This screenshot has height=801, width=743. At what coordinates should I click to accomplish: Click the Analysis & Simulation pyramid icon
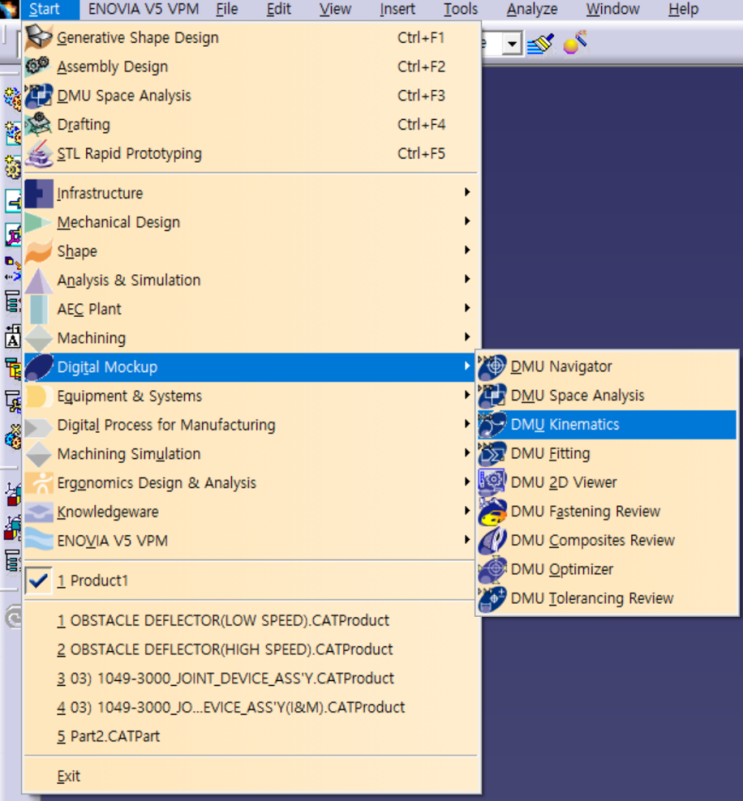(x=38, y=280)
